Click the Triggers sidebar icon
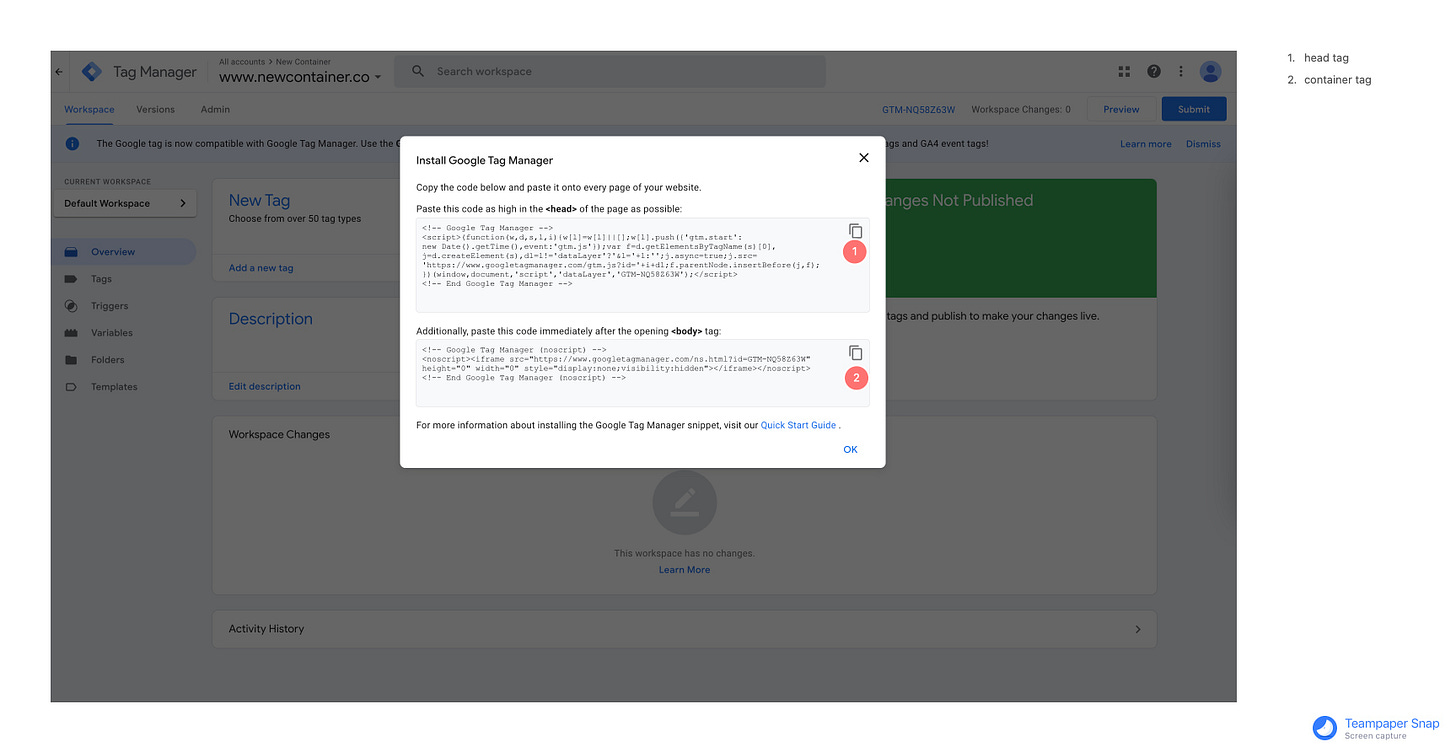Image resolution: width=1456 pixels, height=753 pixels. point(71,306)
